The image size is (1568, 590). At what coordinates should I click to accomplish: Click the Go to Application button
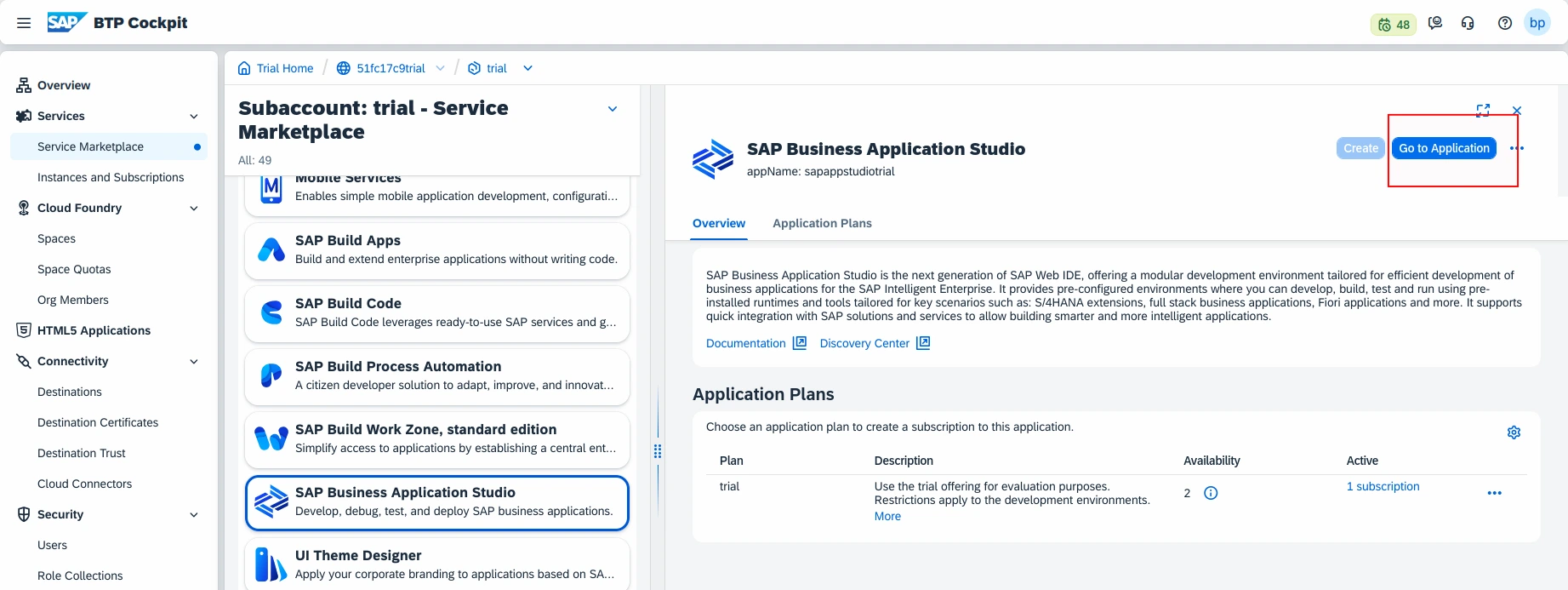tap(1444, 148)
